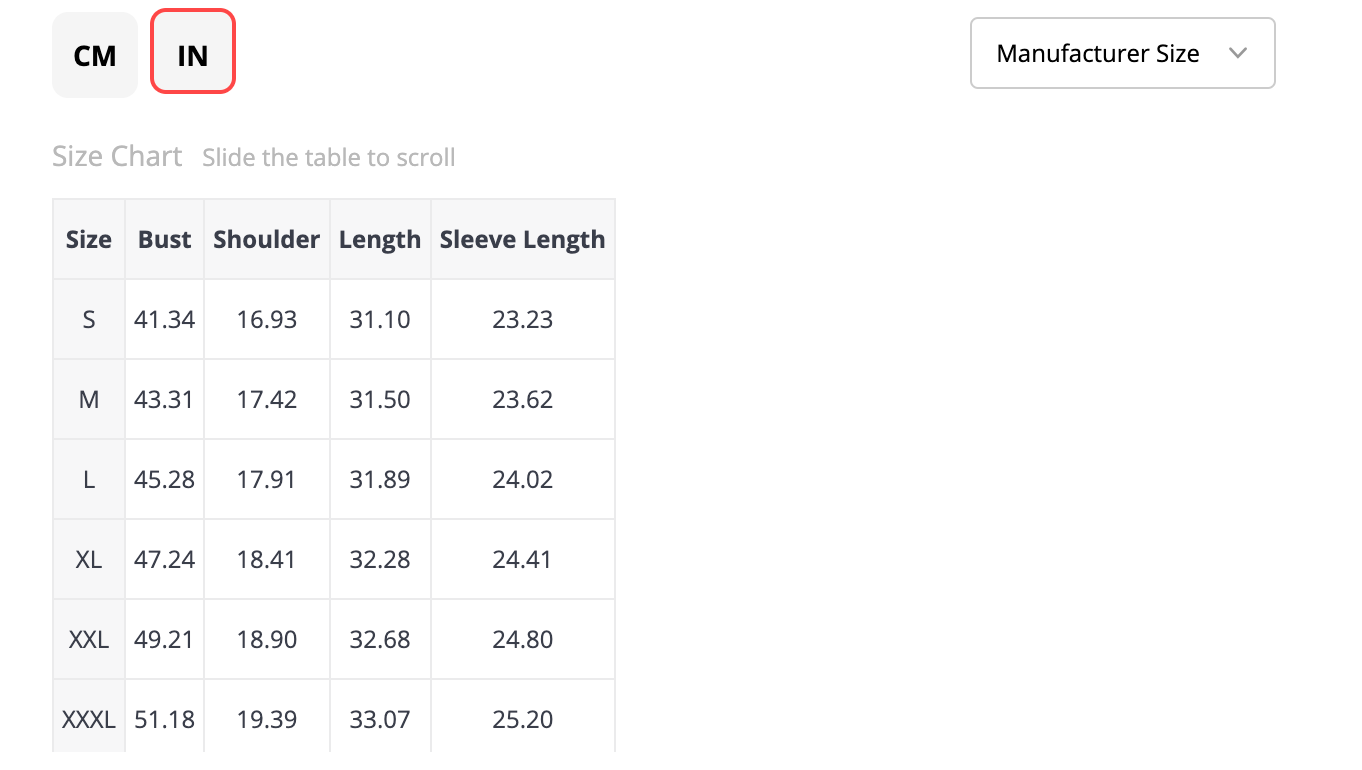Screen dimensions: 1362x770
Task: Select the L size row label
Action: (89, 479)
